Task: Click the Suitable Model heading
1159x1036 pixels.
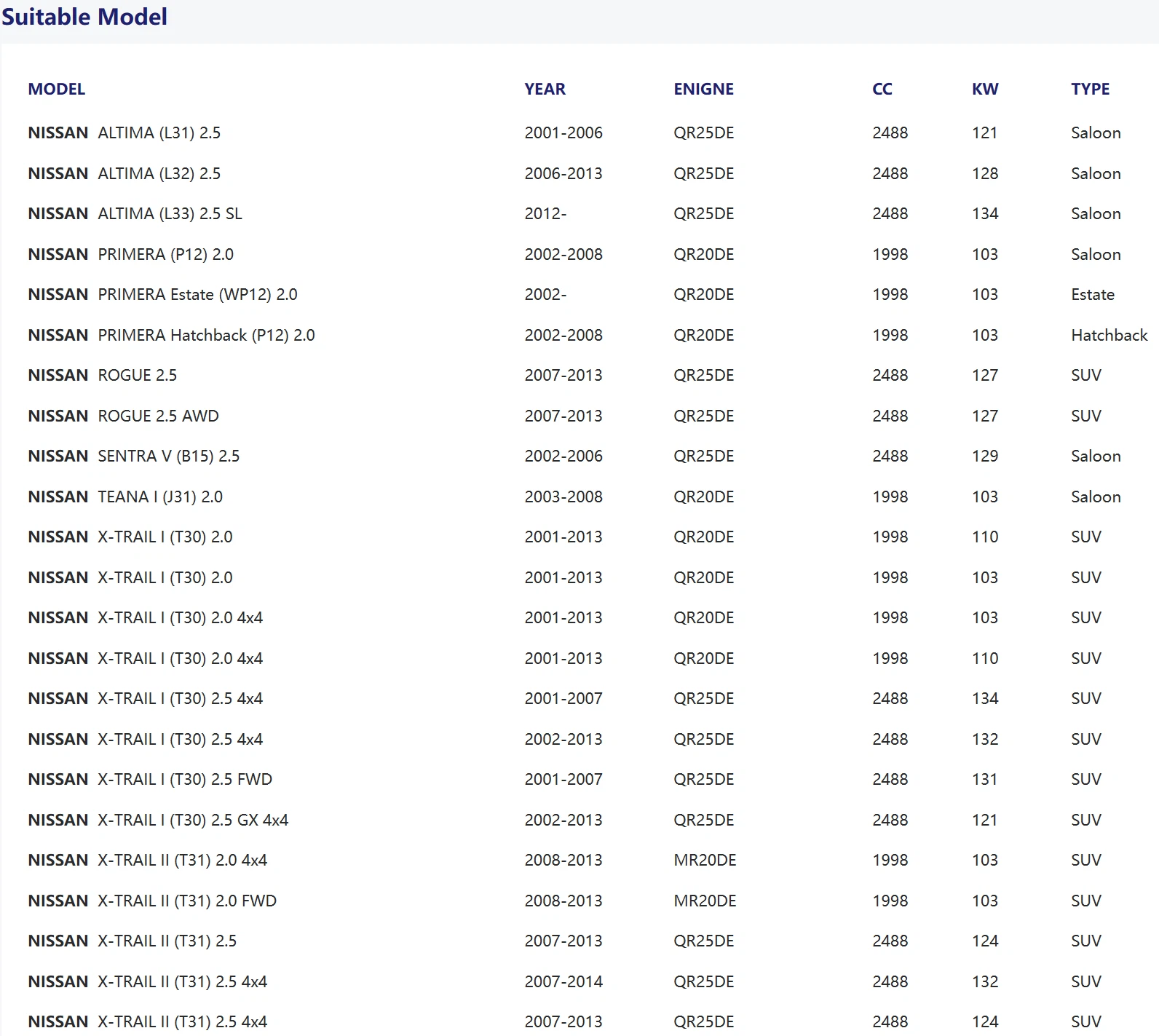Action: [84, 17]
